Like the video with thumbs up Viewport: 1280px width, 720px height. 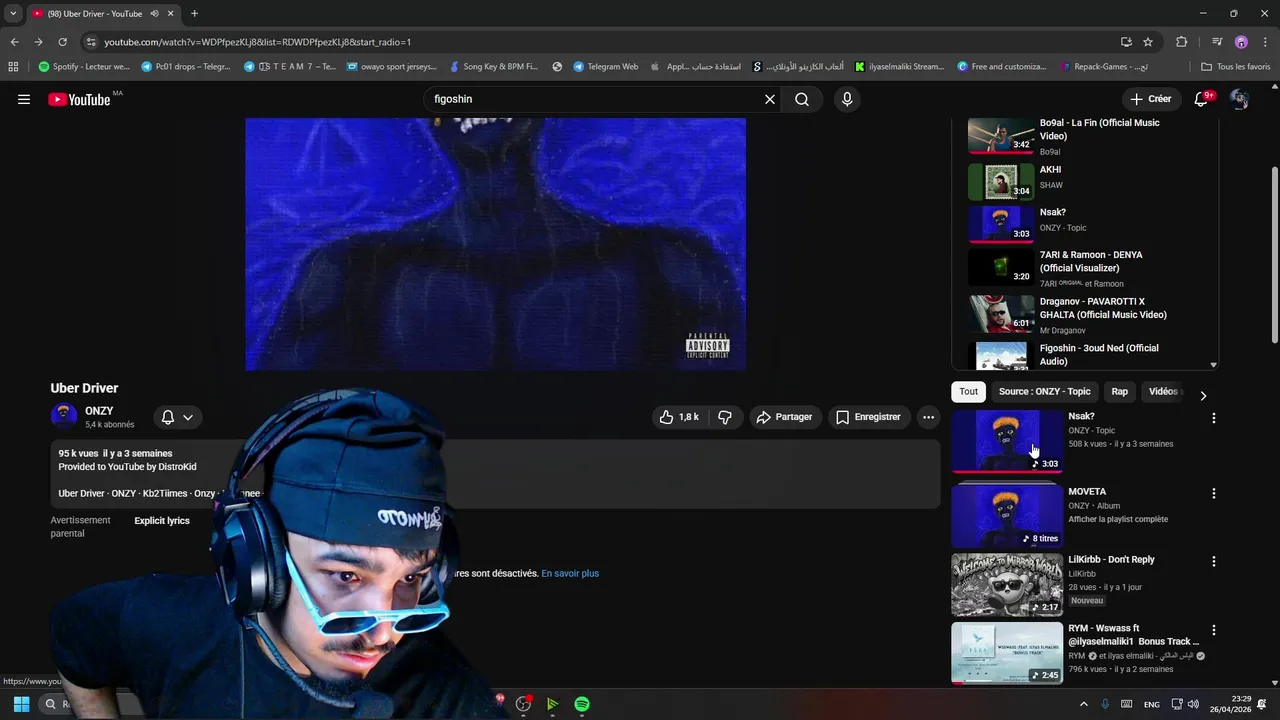click(x=679, y=417)
